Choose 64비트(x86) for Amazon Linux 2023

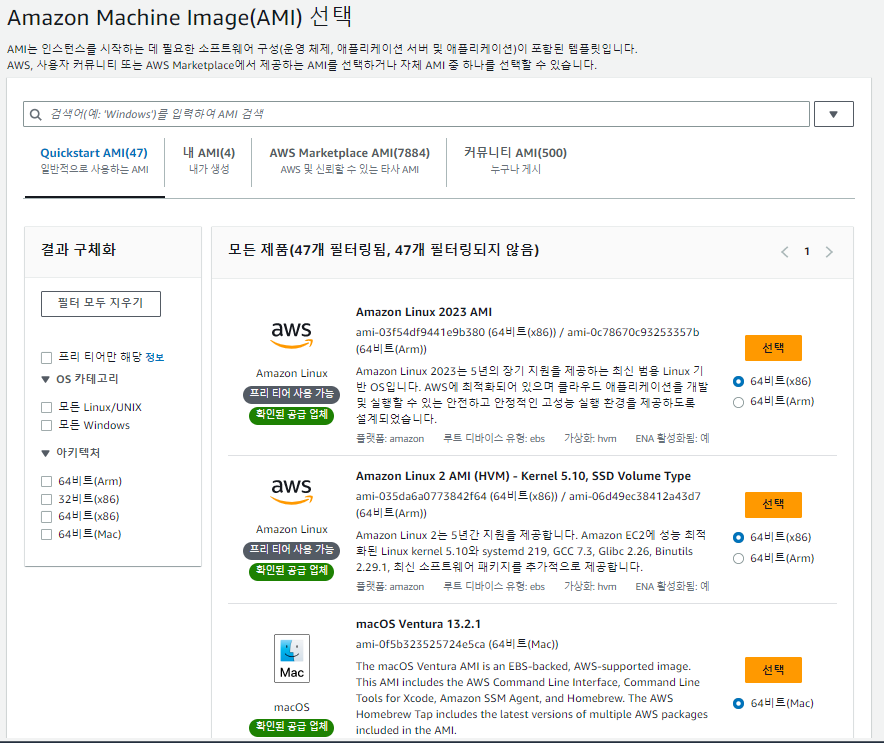[x=738, y=382]
